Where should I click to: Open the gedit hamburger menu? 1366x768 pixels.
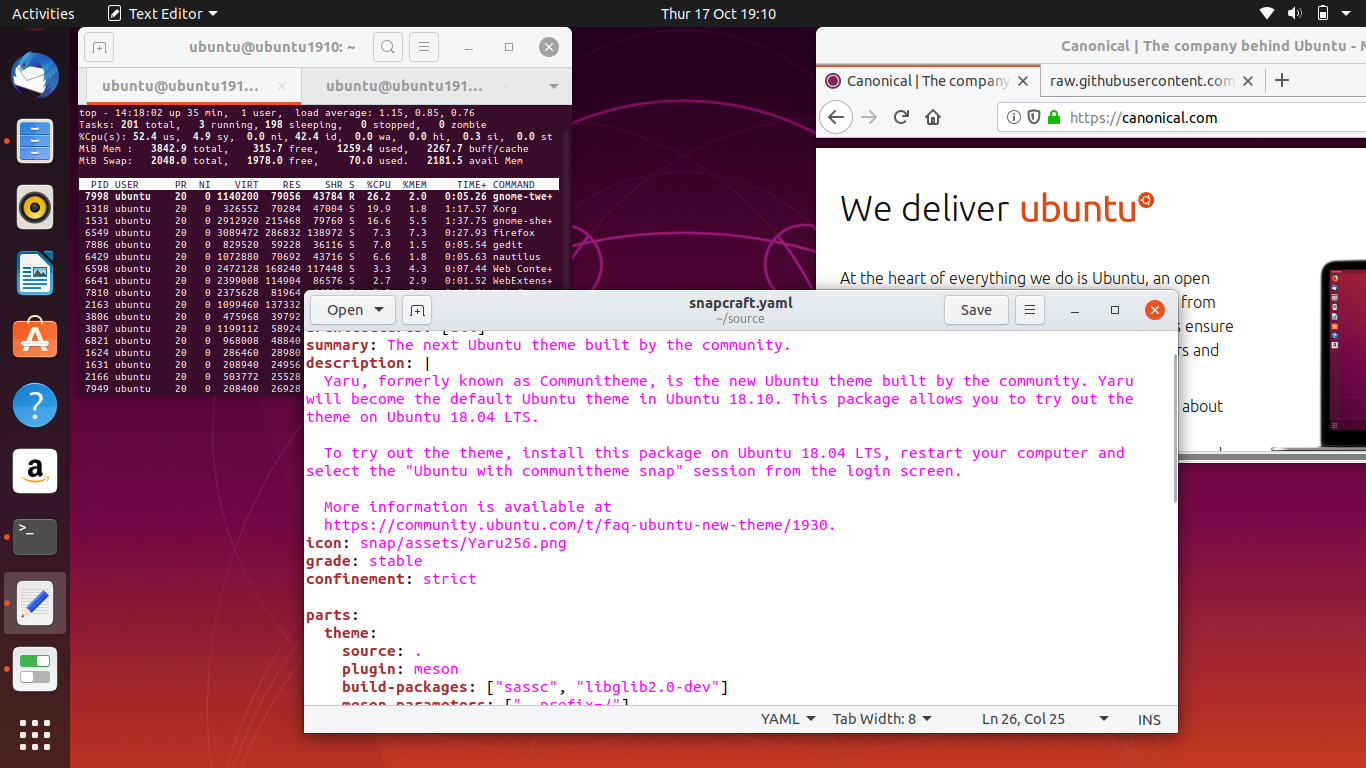(1030, 310)
